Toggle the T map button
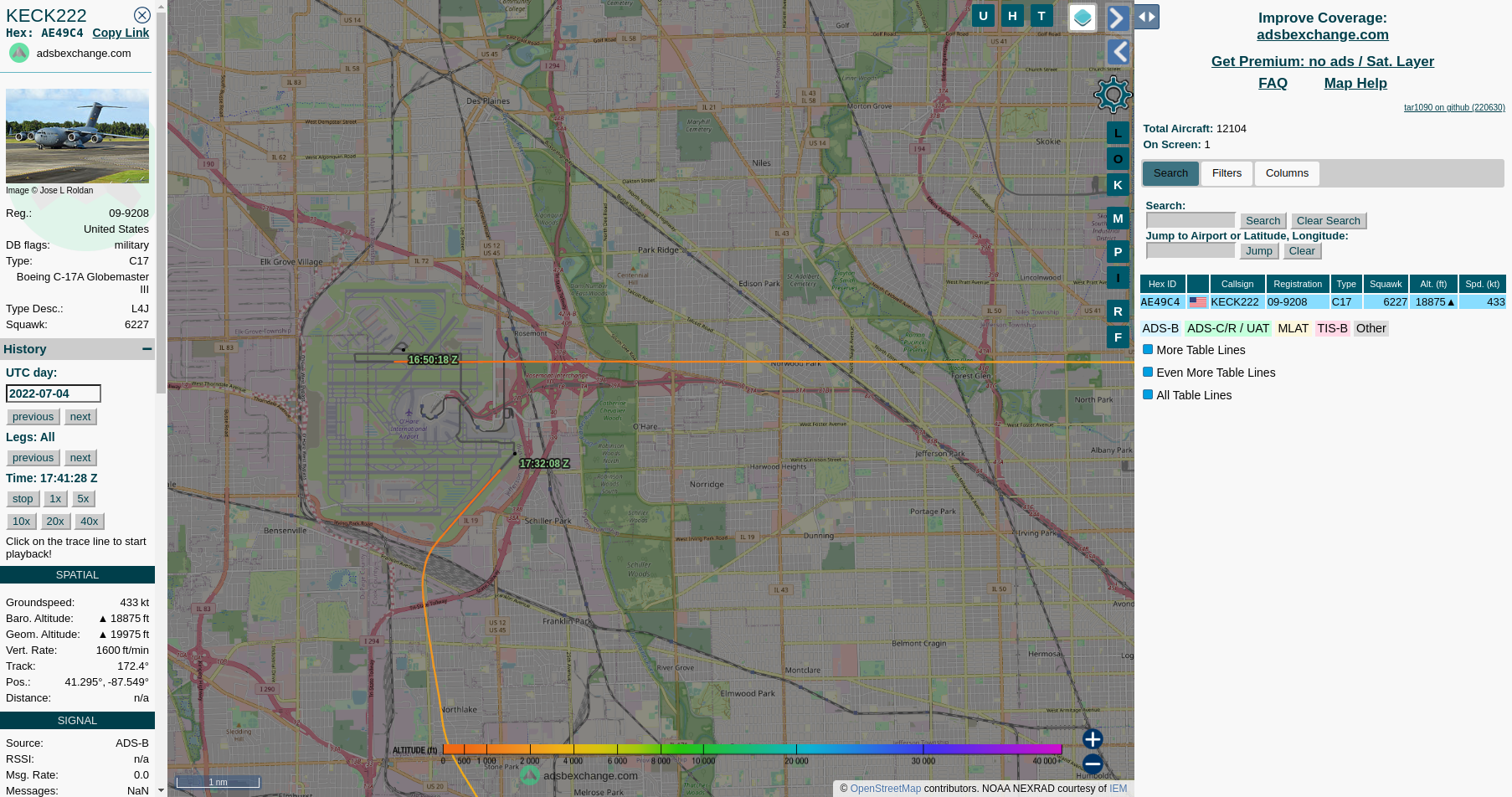This screenshot has height=797, width=1512. coord(1041,15)
